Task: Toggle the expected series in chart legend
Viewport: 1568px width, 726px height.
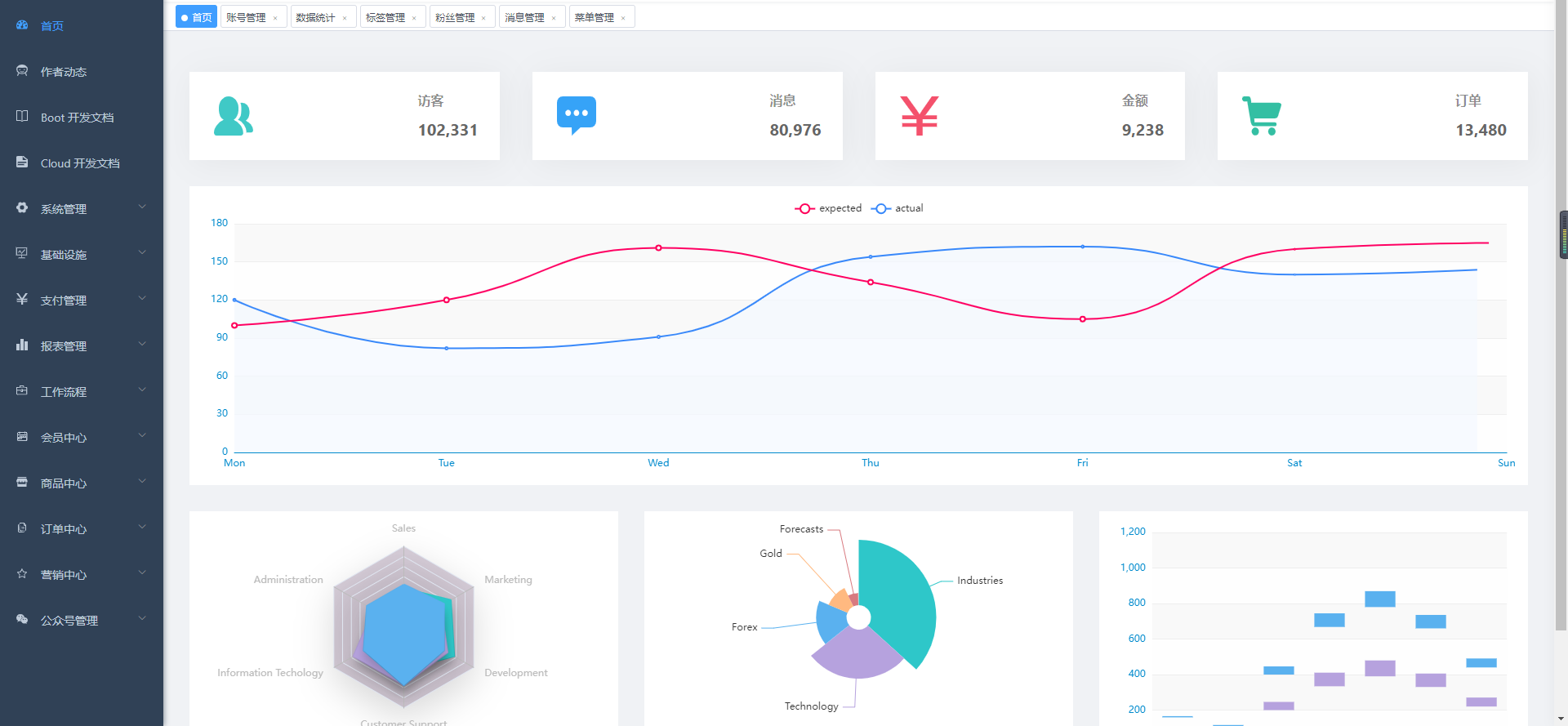Action: [828, 208]
